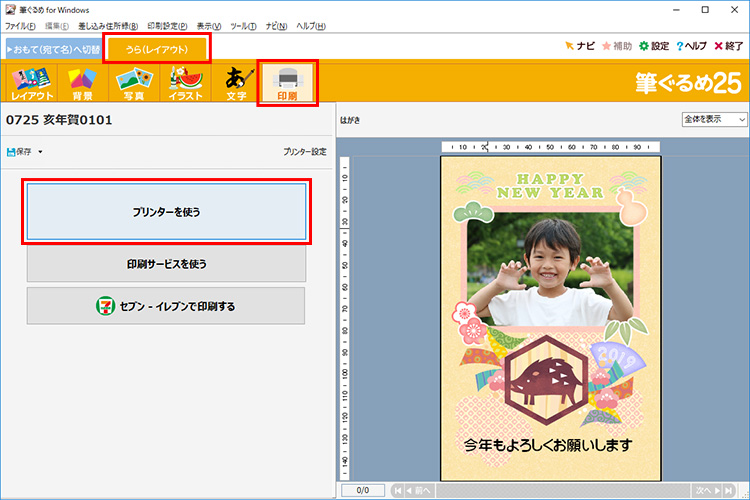750x500 pixels.
Task: Switch to the うら(レイアウト) tab
Action: (155, 47)
